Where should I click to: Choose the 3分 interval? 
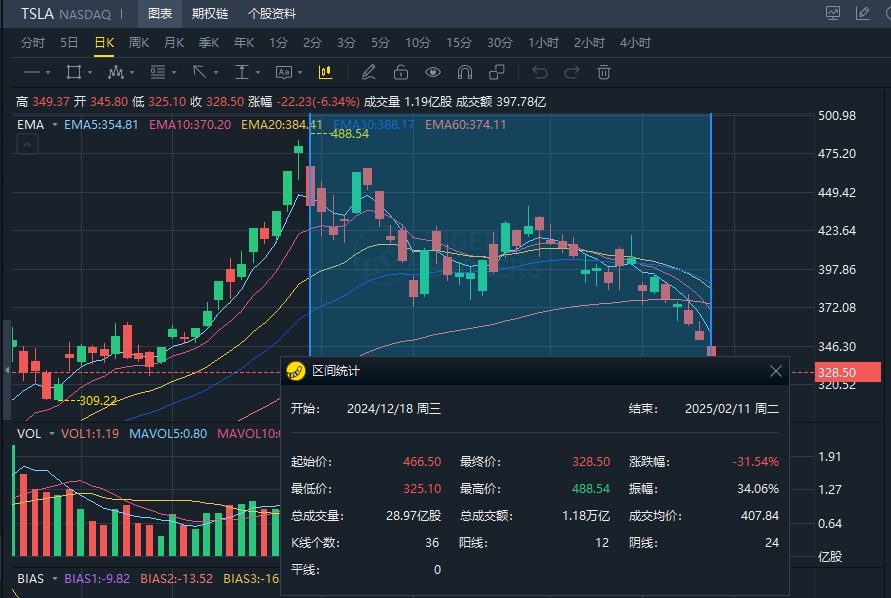[x=346, y=43]
